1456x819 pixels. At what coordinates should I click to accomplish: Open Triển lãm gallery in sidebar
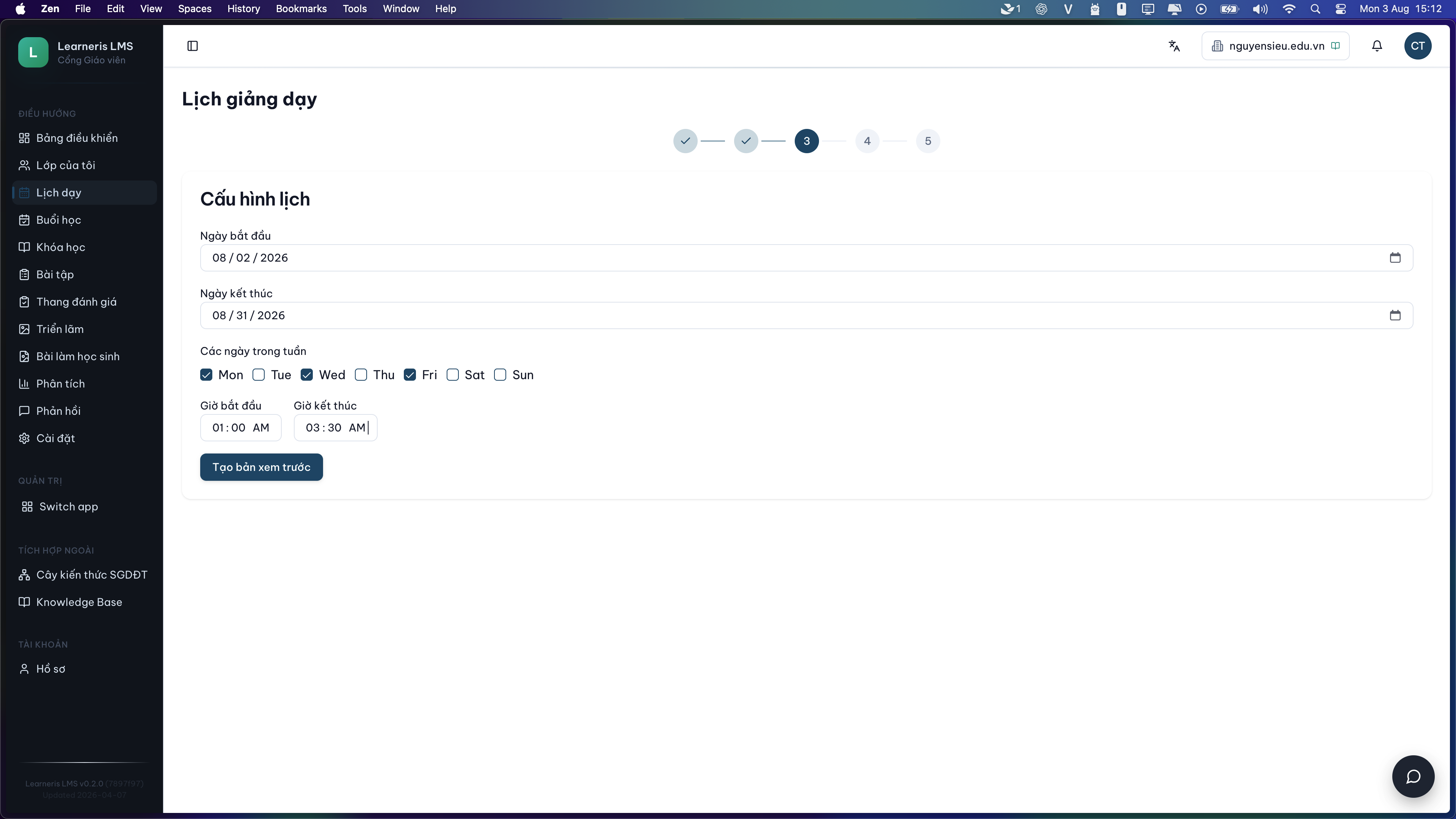84,329
